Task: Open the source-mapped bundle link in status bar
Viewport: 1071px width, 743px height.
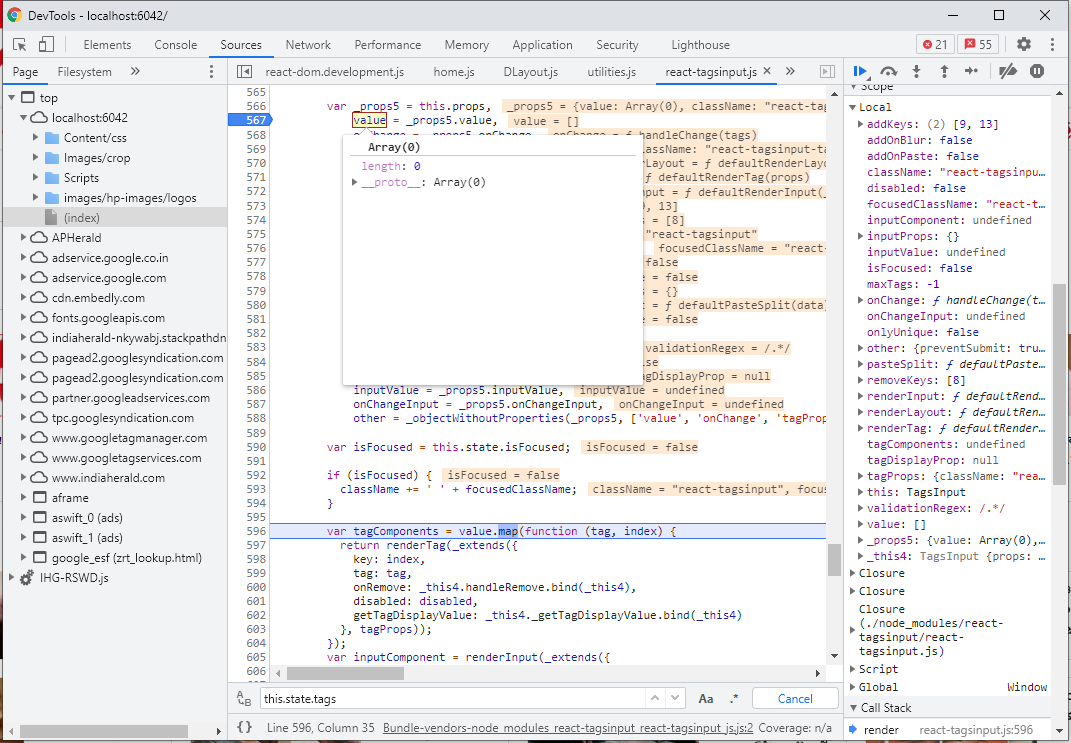Action: pos(568,728)
